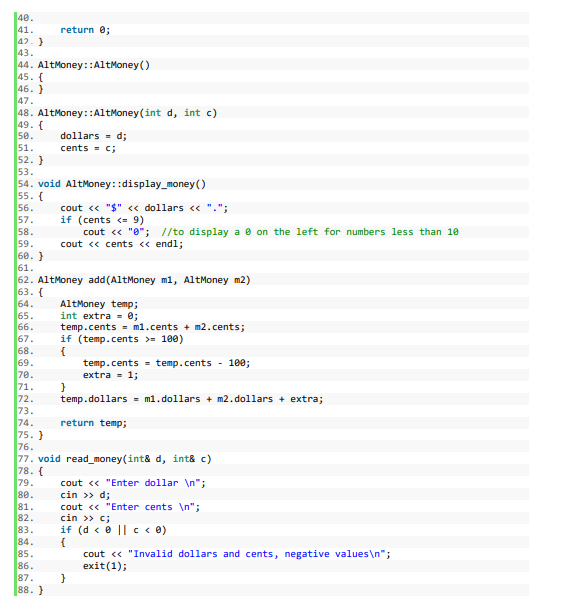Viewport: 569px width, 613px height.
Task: Click the 'return temp;' statement
Action: [x=93, y=423]
